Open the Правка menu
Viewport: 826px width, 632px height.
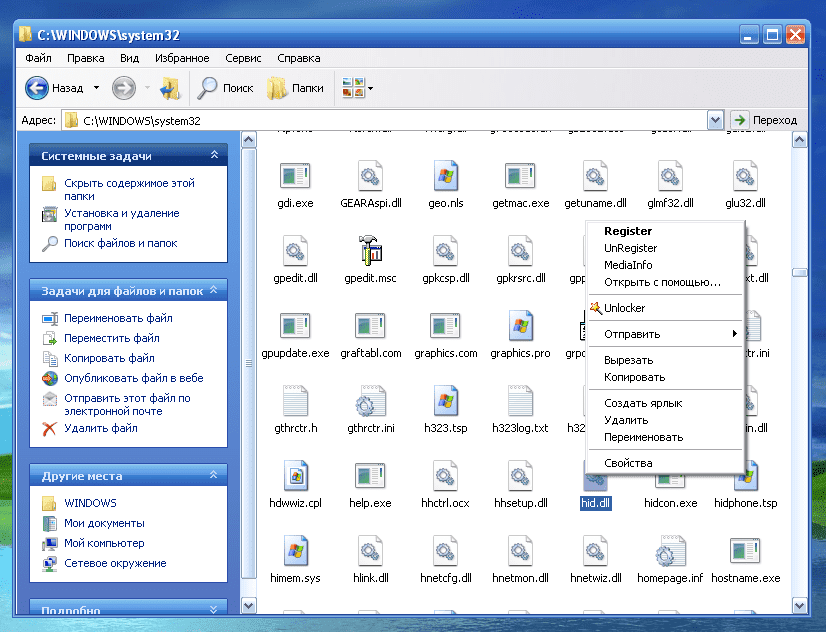85,58
